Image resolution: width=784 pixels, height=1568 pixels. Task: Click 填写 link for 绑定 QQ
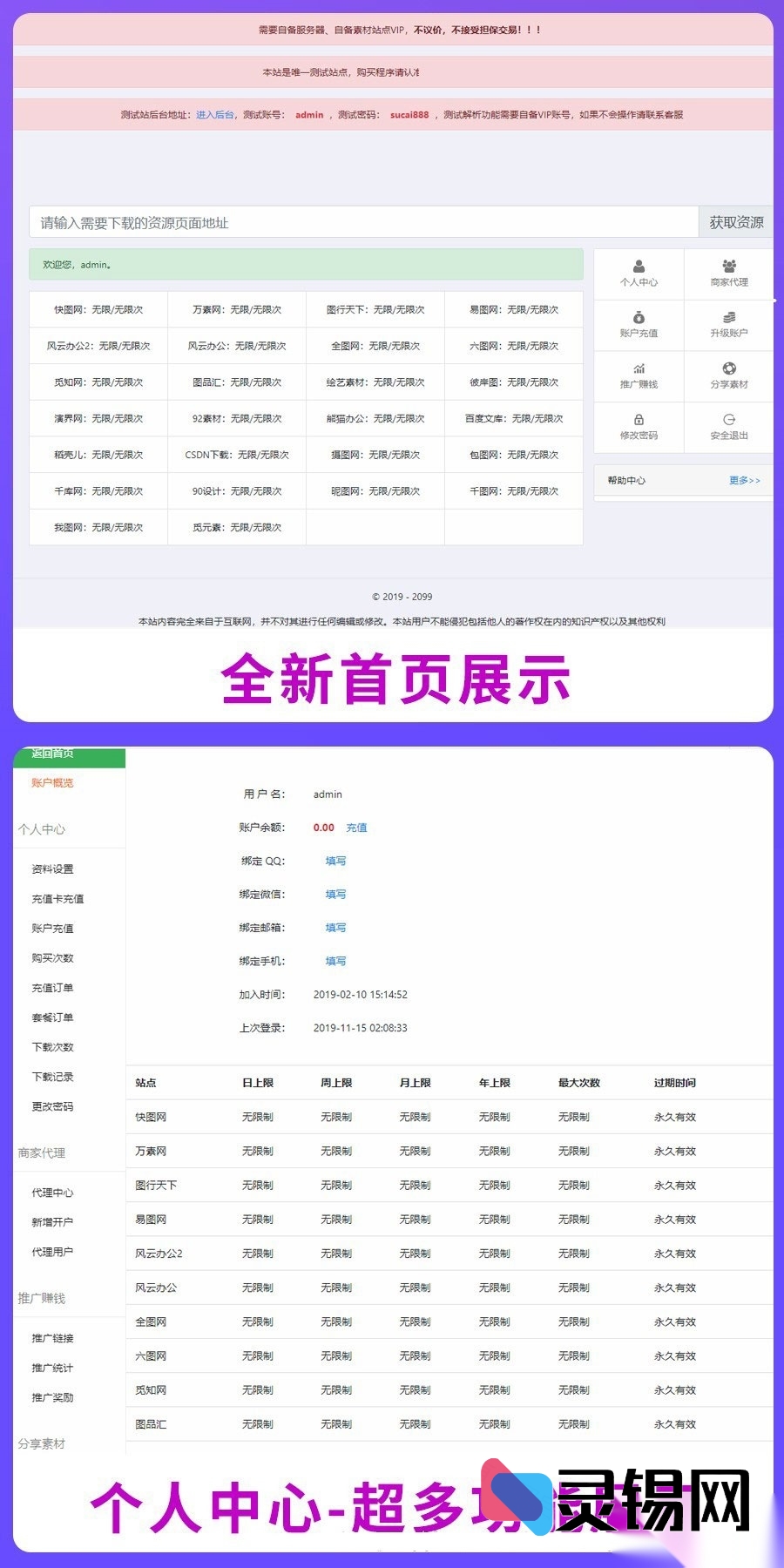pyautogui.click(x=335, y=861)
